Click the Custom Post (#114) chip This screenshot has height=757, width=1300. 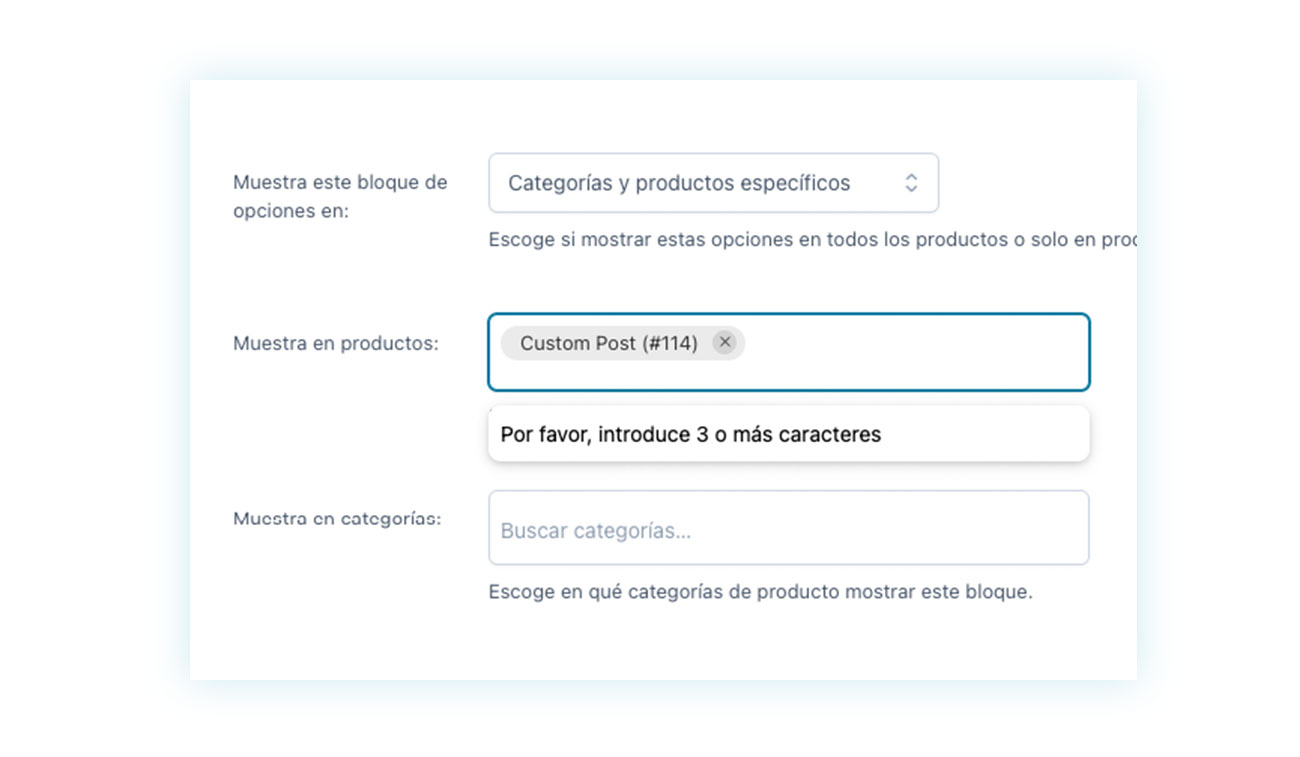[622, 343]
